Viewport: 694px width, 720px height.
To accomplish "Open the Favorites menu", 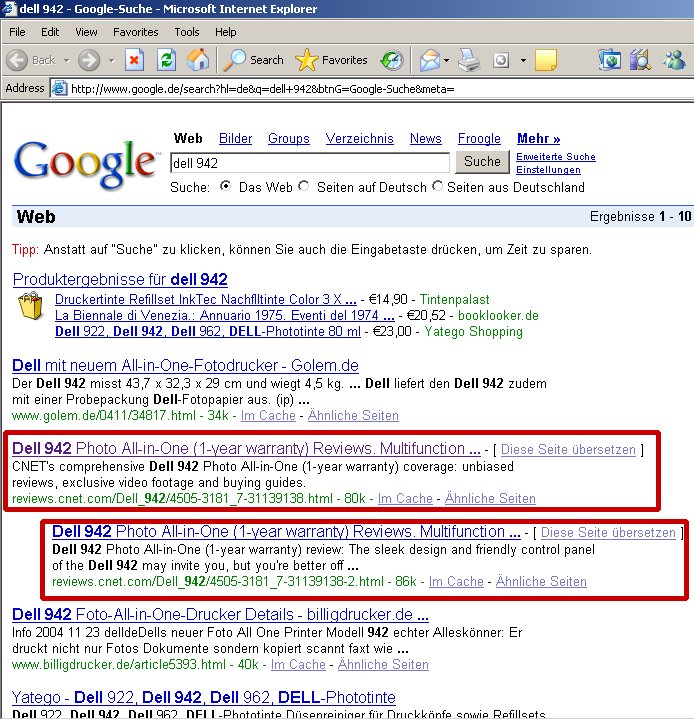I will coord(135,32).
